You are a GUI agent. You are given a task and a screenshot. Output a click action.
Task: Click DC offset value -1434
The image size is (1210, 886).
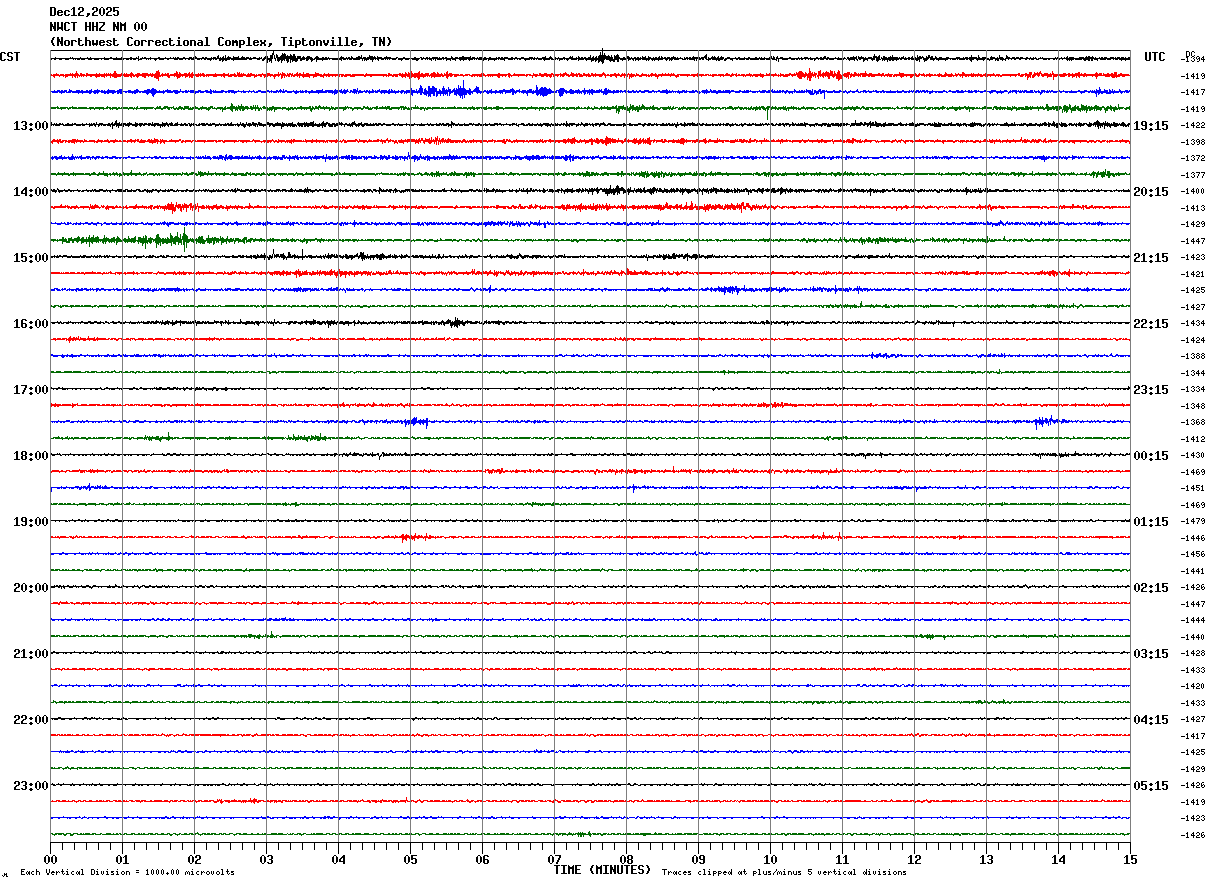(x=1192, y=323)
